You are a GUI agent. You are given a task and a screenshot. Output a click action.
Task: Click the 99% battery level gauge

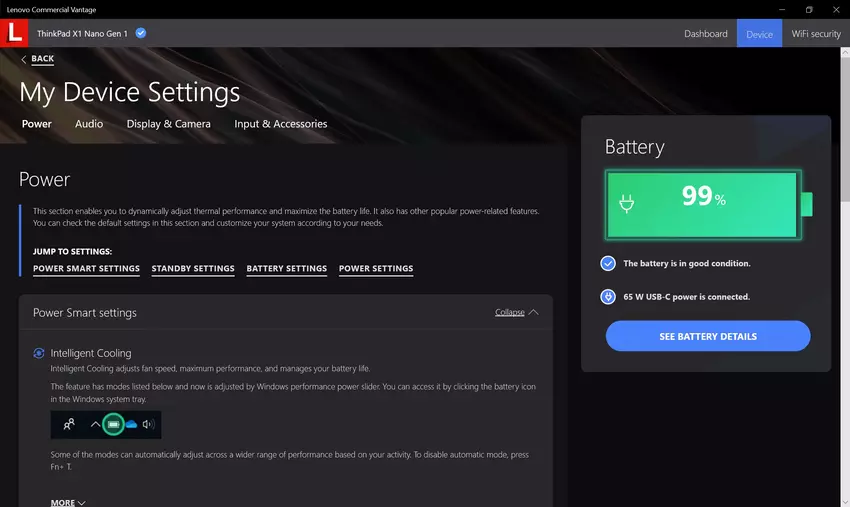(703, 204)
